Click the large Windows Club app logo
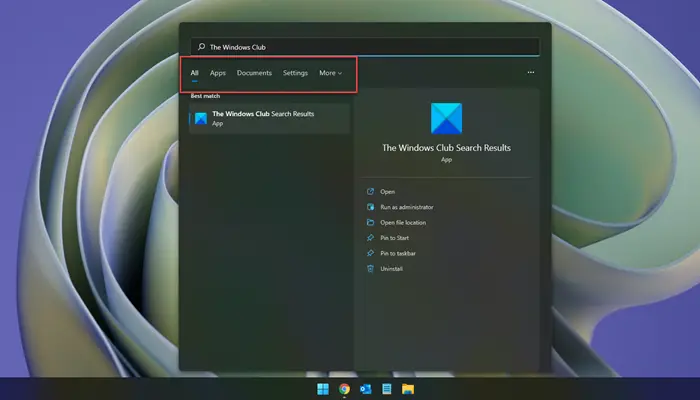 click(446, 118)
